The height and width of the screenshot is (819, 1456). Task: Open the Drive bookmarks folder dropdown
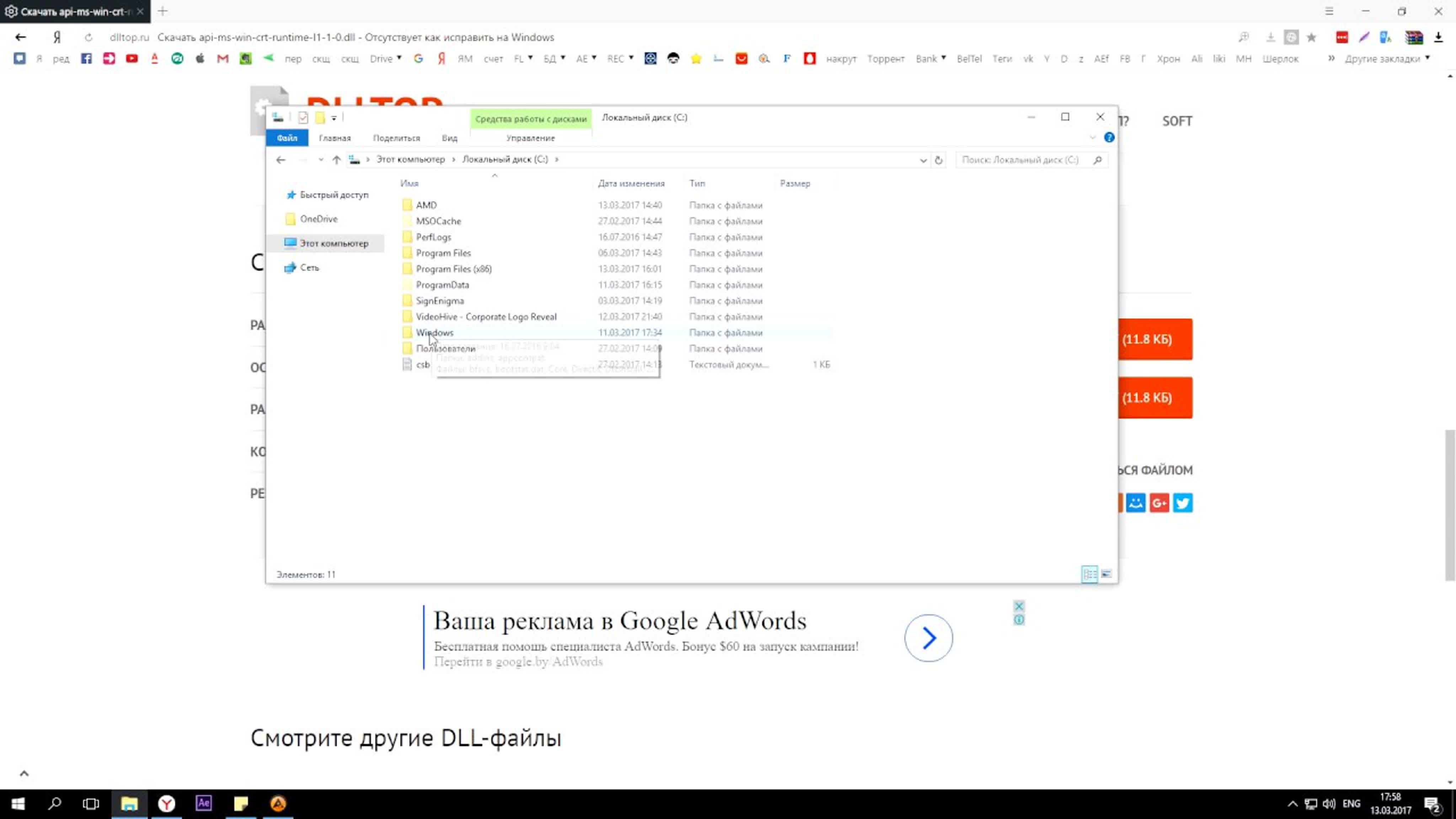coord(386,59)
